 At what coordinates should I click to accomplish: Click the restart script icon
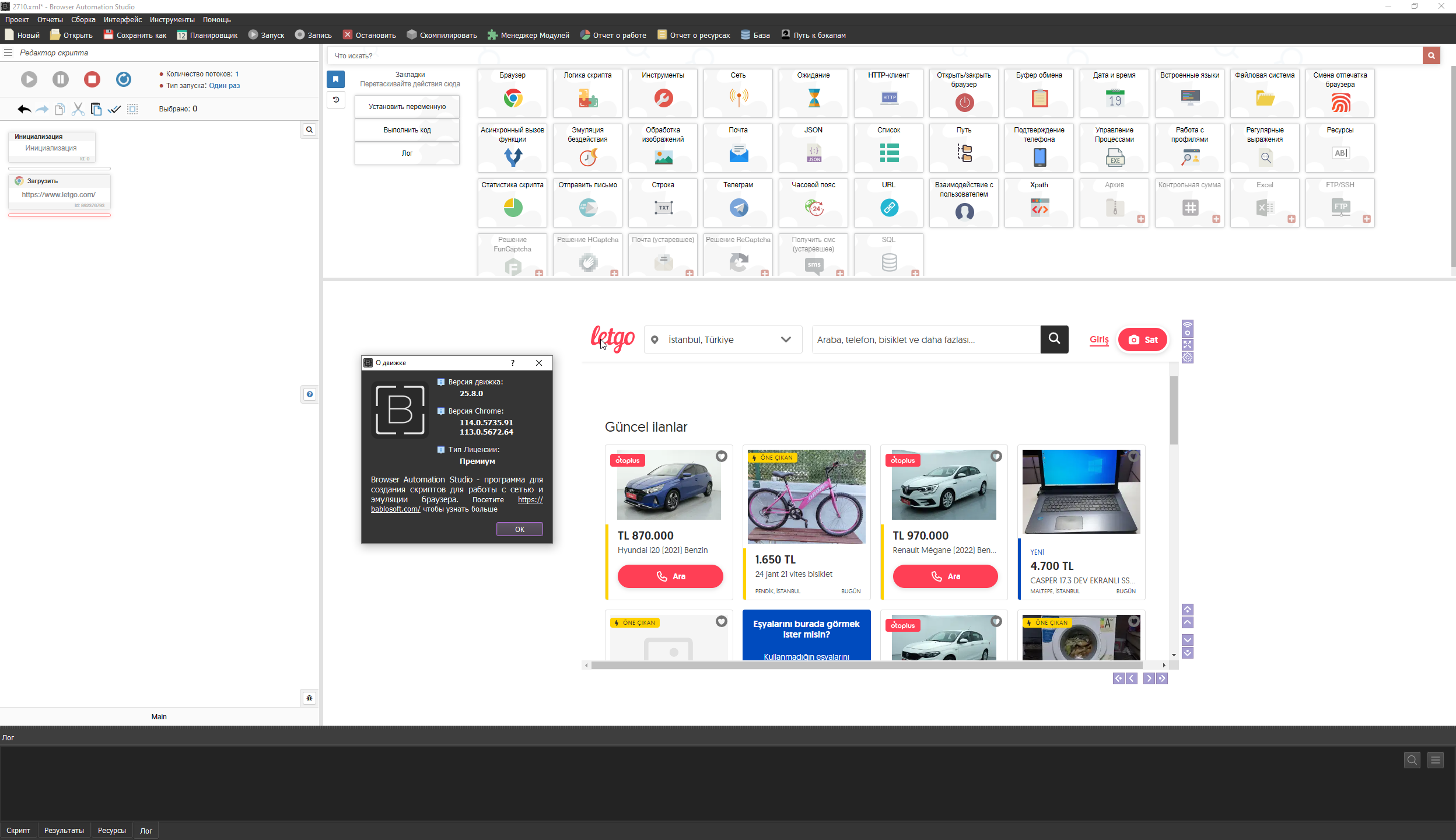click(124, 79)
